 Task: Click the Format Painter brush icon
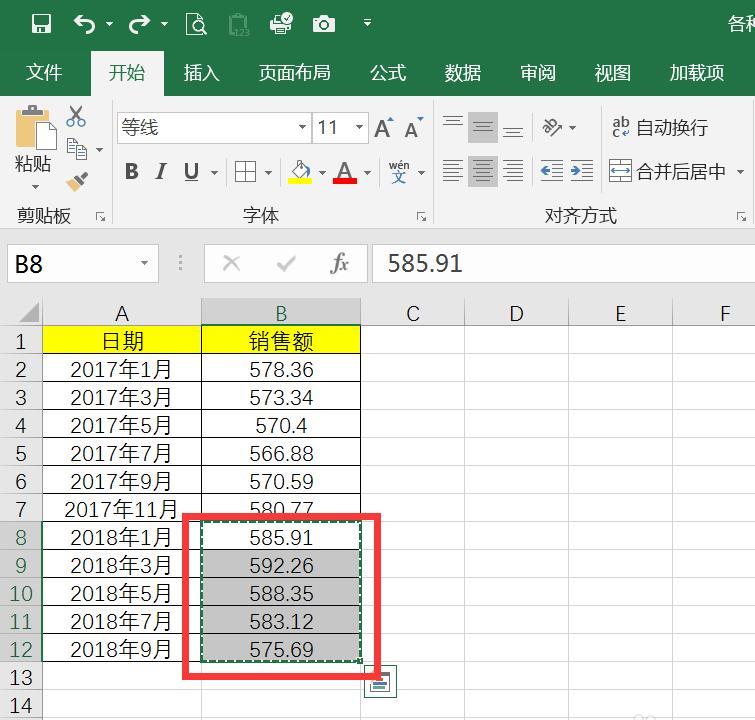tap(77, 182)
